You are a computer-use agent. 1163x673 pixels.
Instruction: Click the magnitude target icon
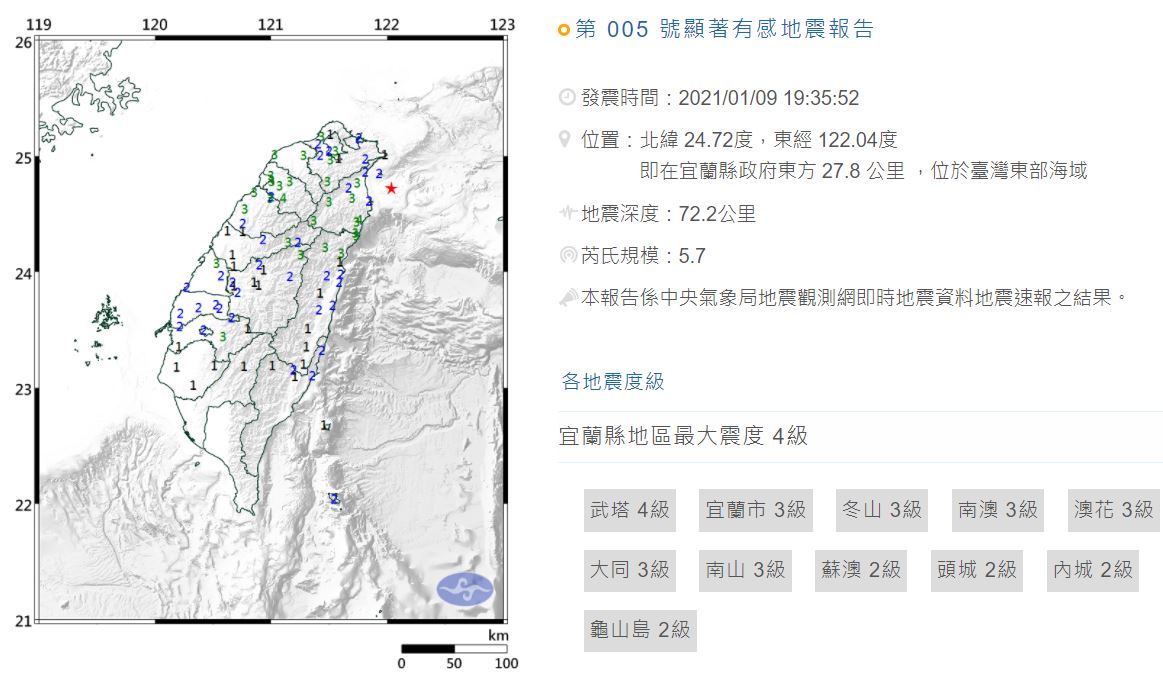[x=567, y=255]
